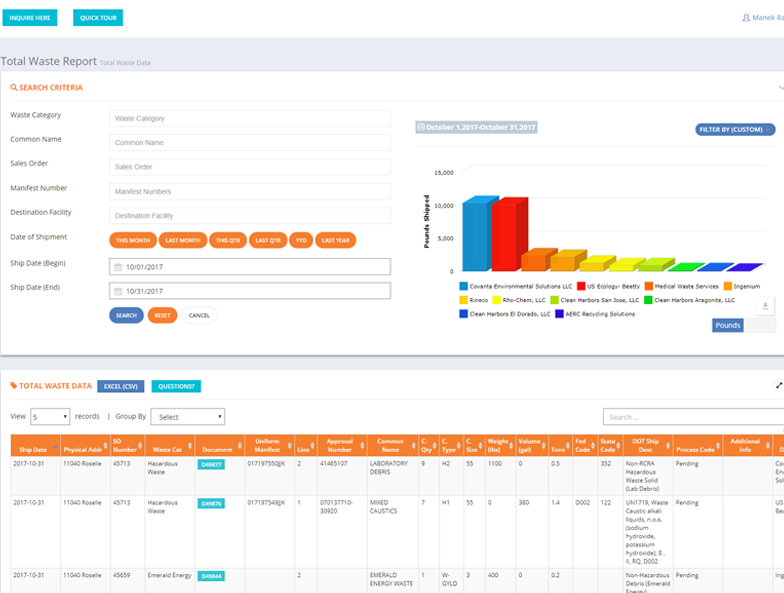Reset the search criteria
This screenshot has height=593, width=784.
point(162,316)
